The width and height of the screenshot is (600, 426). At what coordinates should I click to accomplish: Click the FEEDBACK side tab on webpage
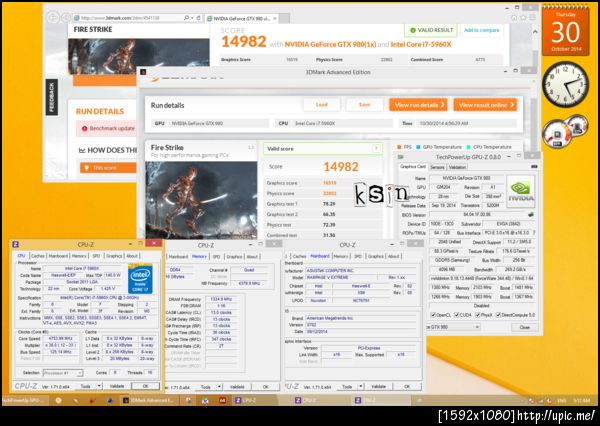[52, 97]
